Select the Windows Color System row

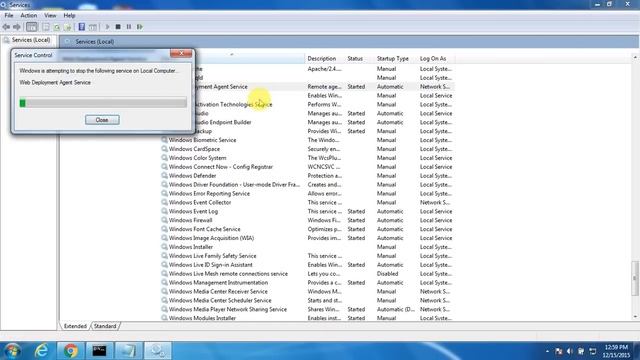pyautogui.click(x=307, y=158)
